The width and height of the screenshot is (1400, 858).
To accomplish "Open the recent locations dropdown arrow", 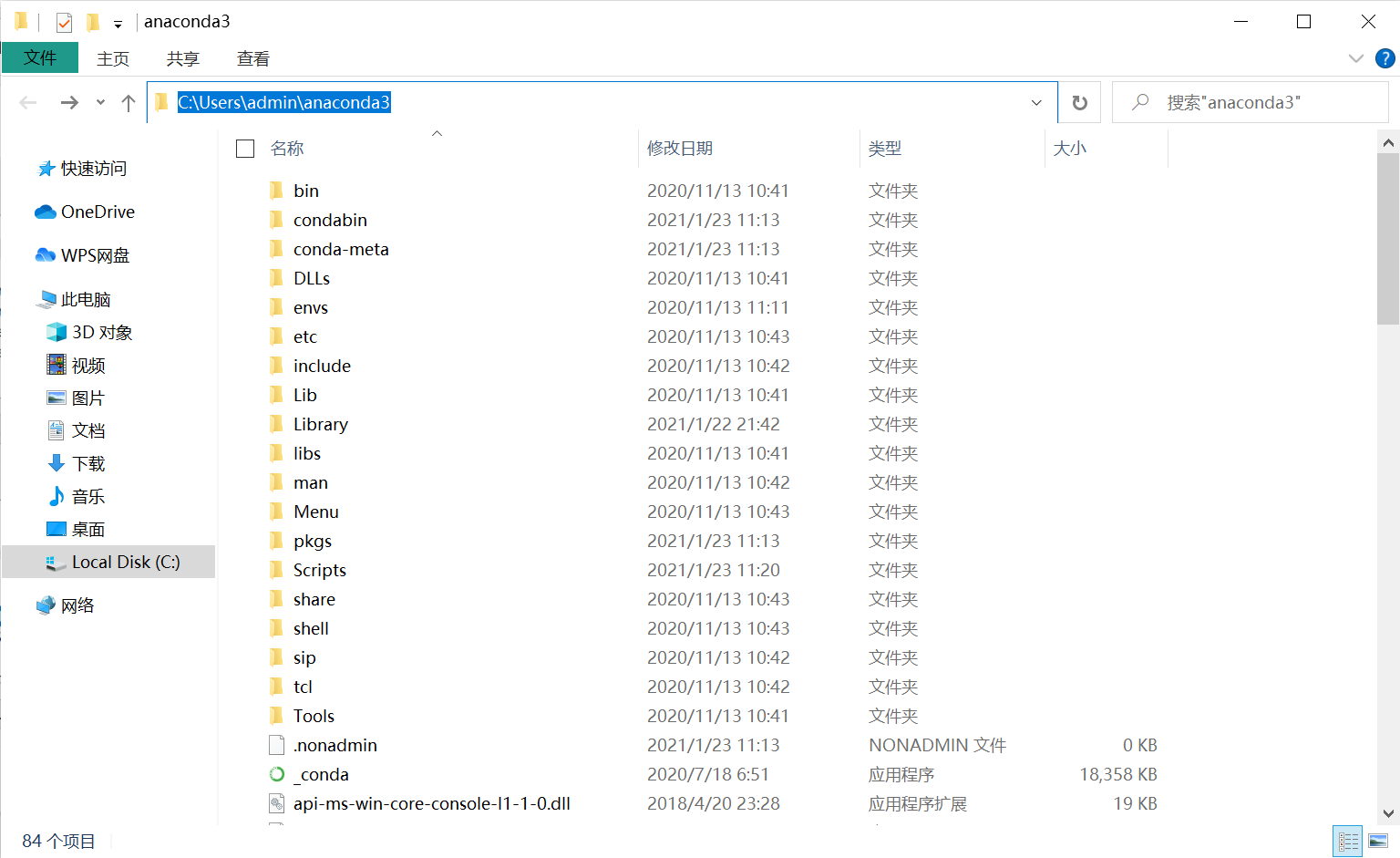I will coord(100,102).
